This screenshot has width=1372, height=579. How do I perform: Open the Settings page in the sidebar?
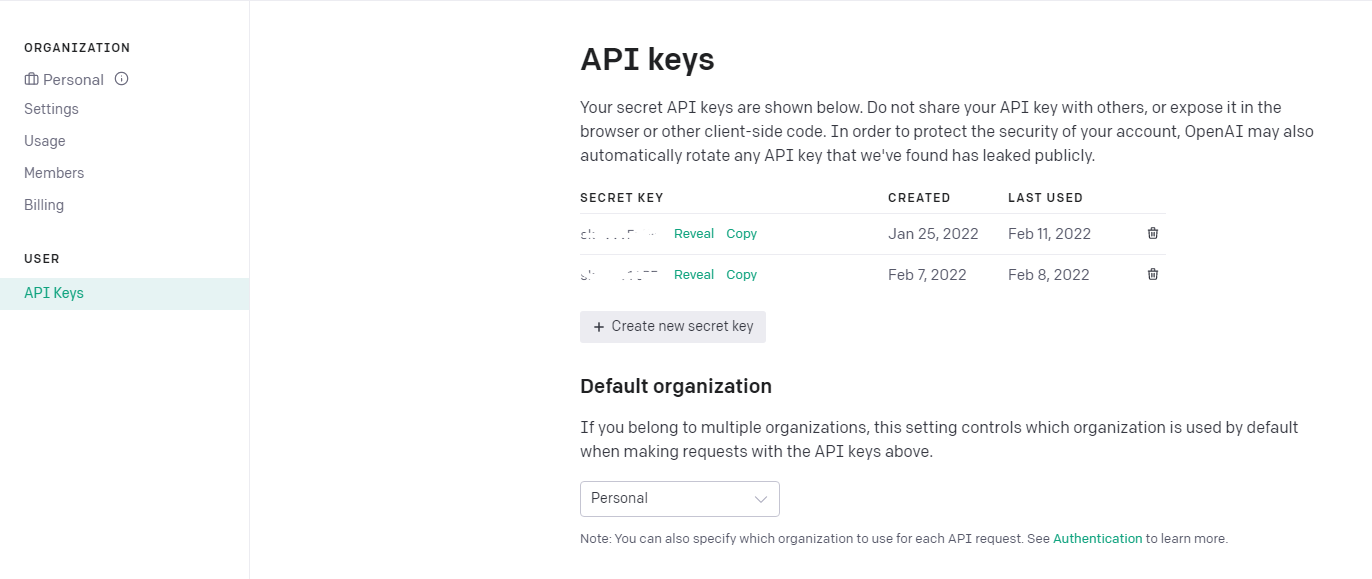[x=51, y=109]
